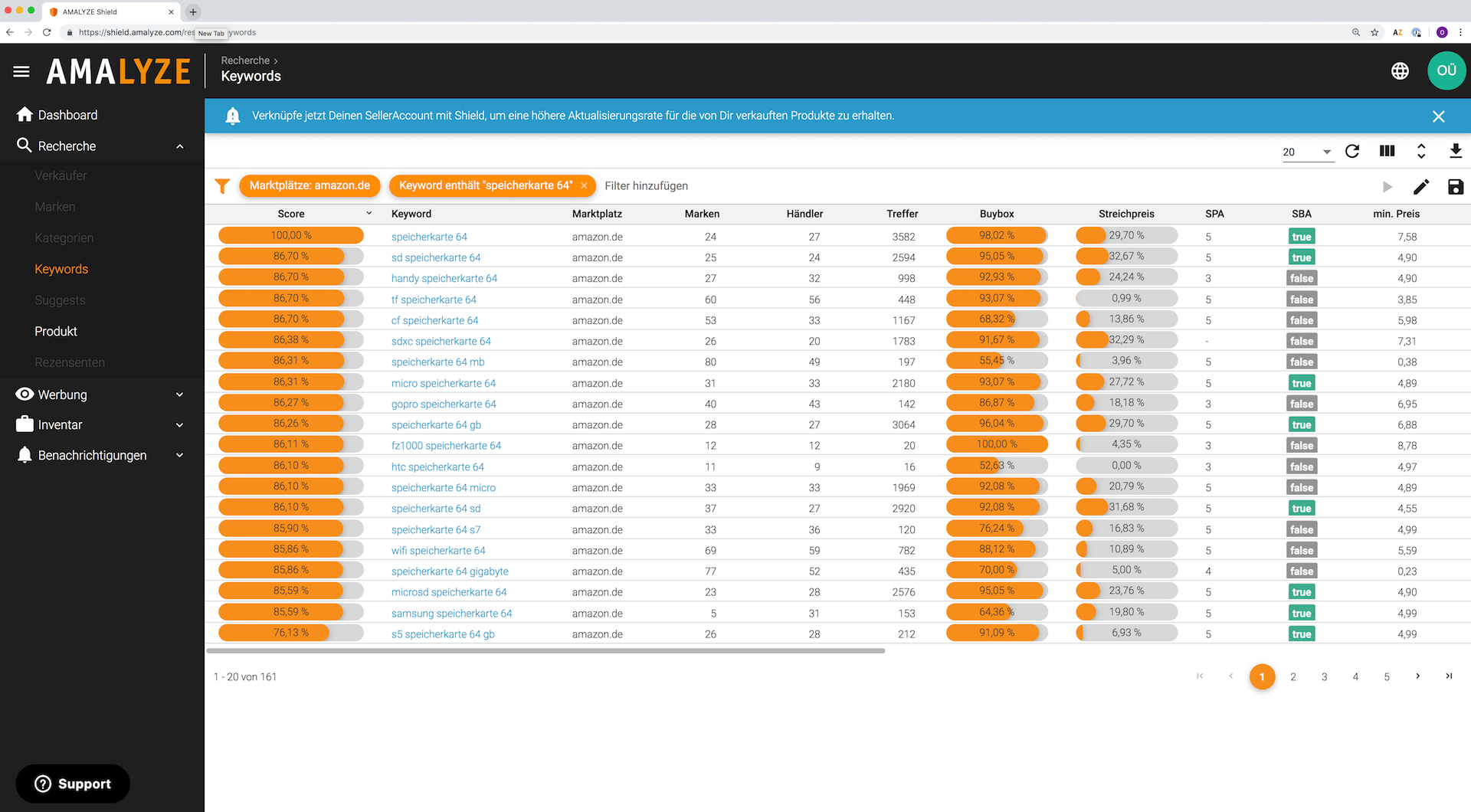Open Verkäufer in the sidebar

(x=61, y=175)
